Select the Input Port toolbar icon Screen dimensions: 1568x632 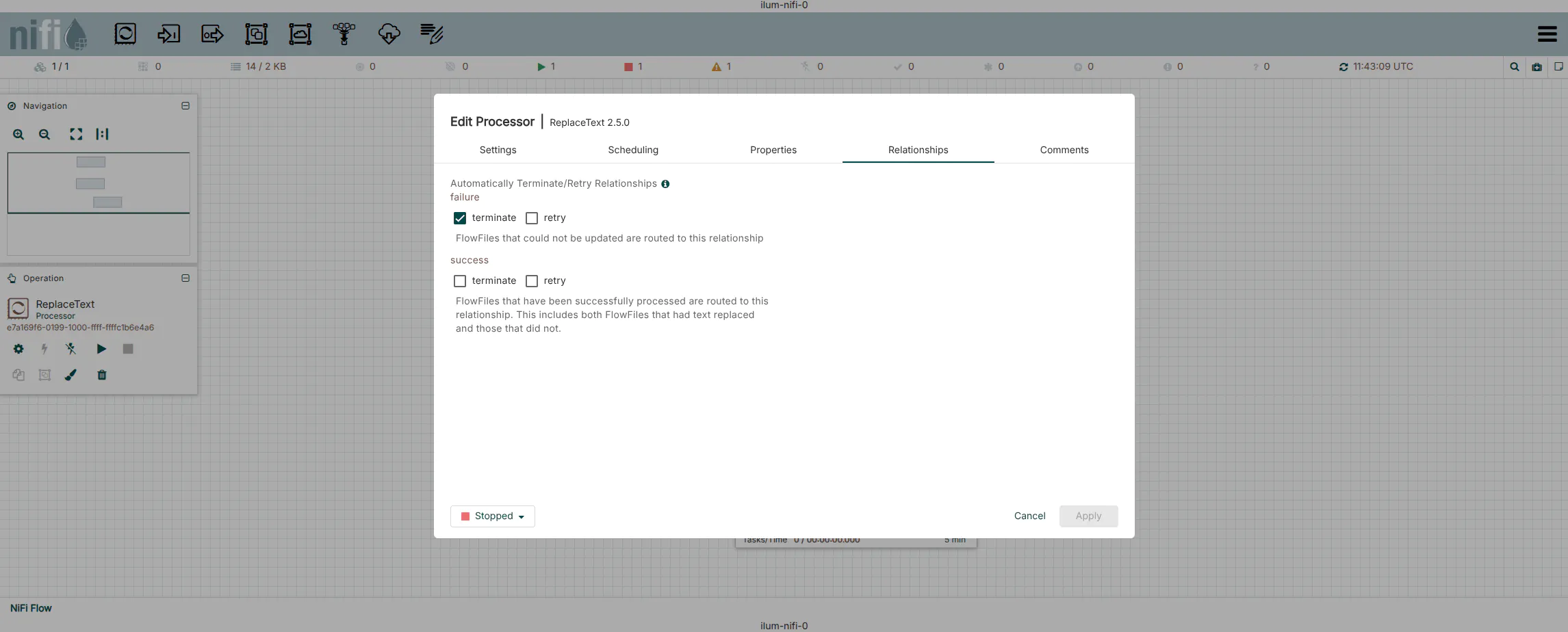(x=168, y=34)
